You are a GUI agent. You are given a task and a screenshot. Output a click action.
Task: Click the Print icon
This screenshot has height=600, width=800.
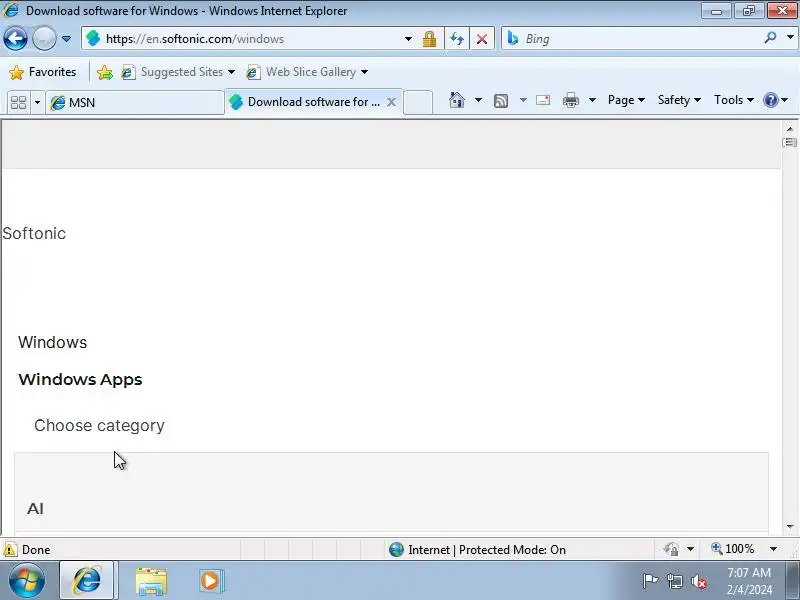pos(570,100)
